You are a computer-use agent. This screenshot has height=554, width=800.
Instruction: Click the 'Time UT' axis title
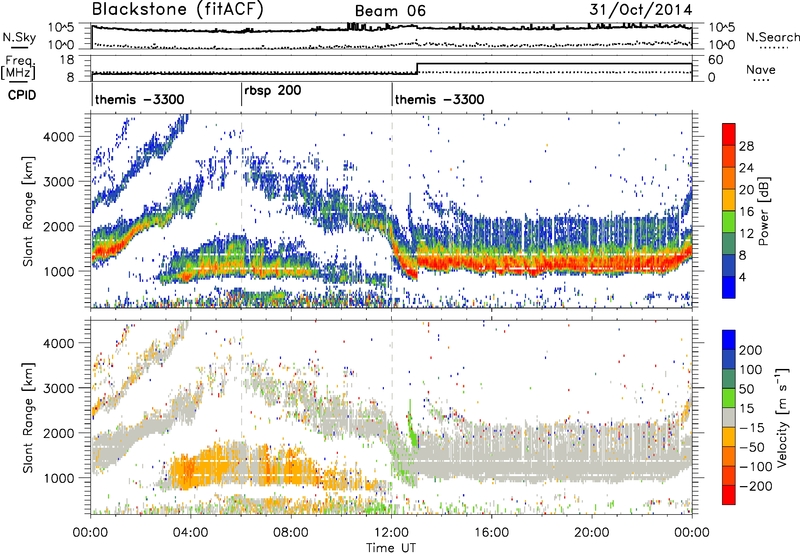point(391,547)
